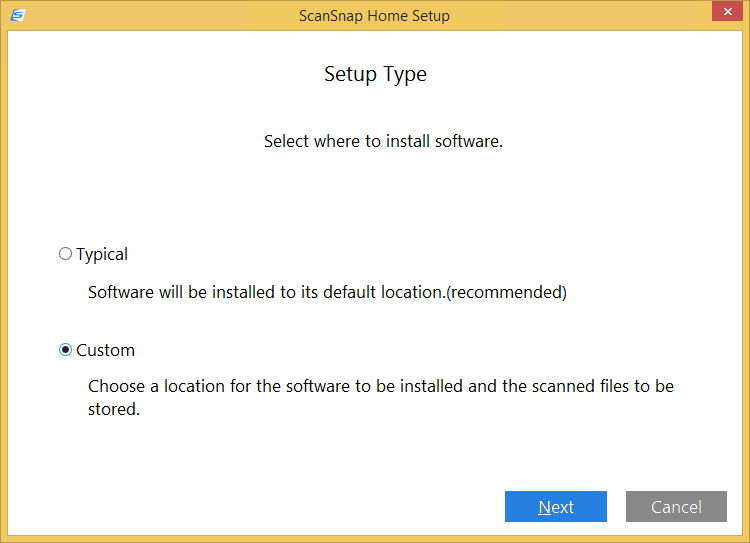The image size is (750, 543).
Task: Click the Setup Type heading
Action: (x=375, y=75)
